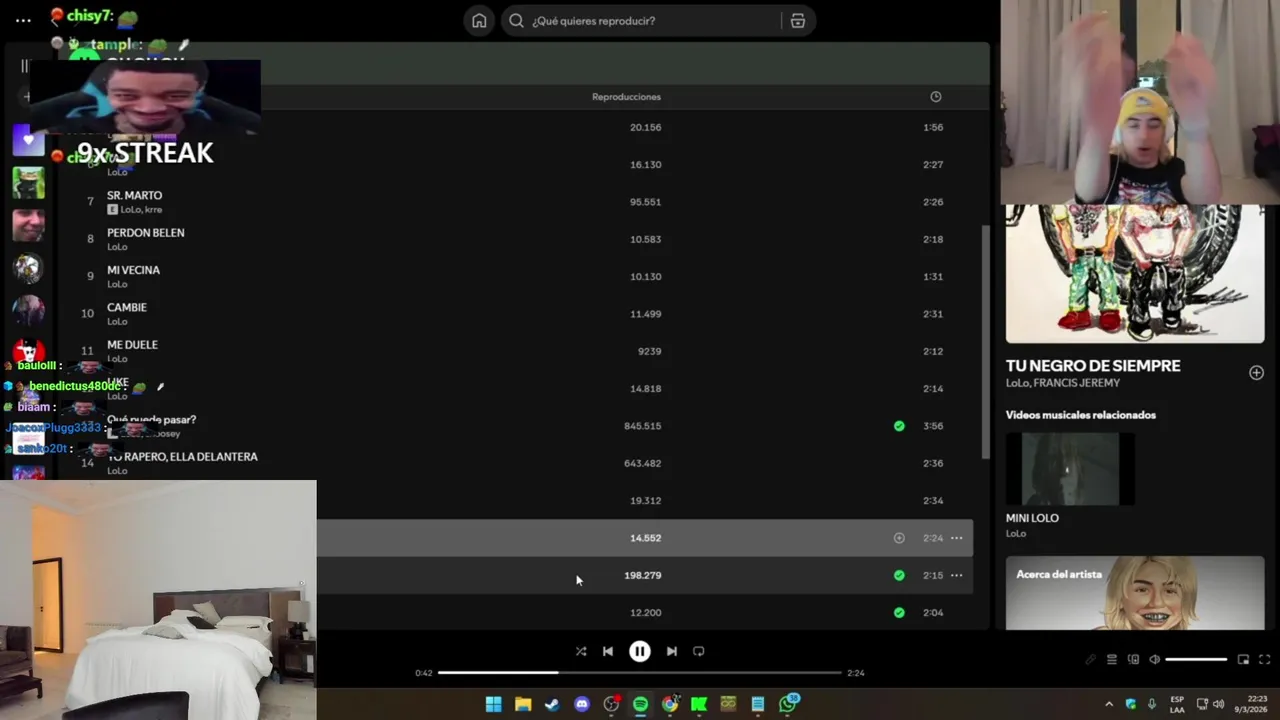Add the 14.552-plays track to Liked Songs
The height and width of the screenshot is (720, 1280).
899,538
